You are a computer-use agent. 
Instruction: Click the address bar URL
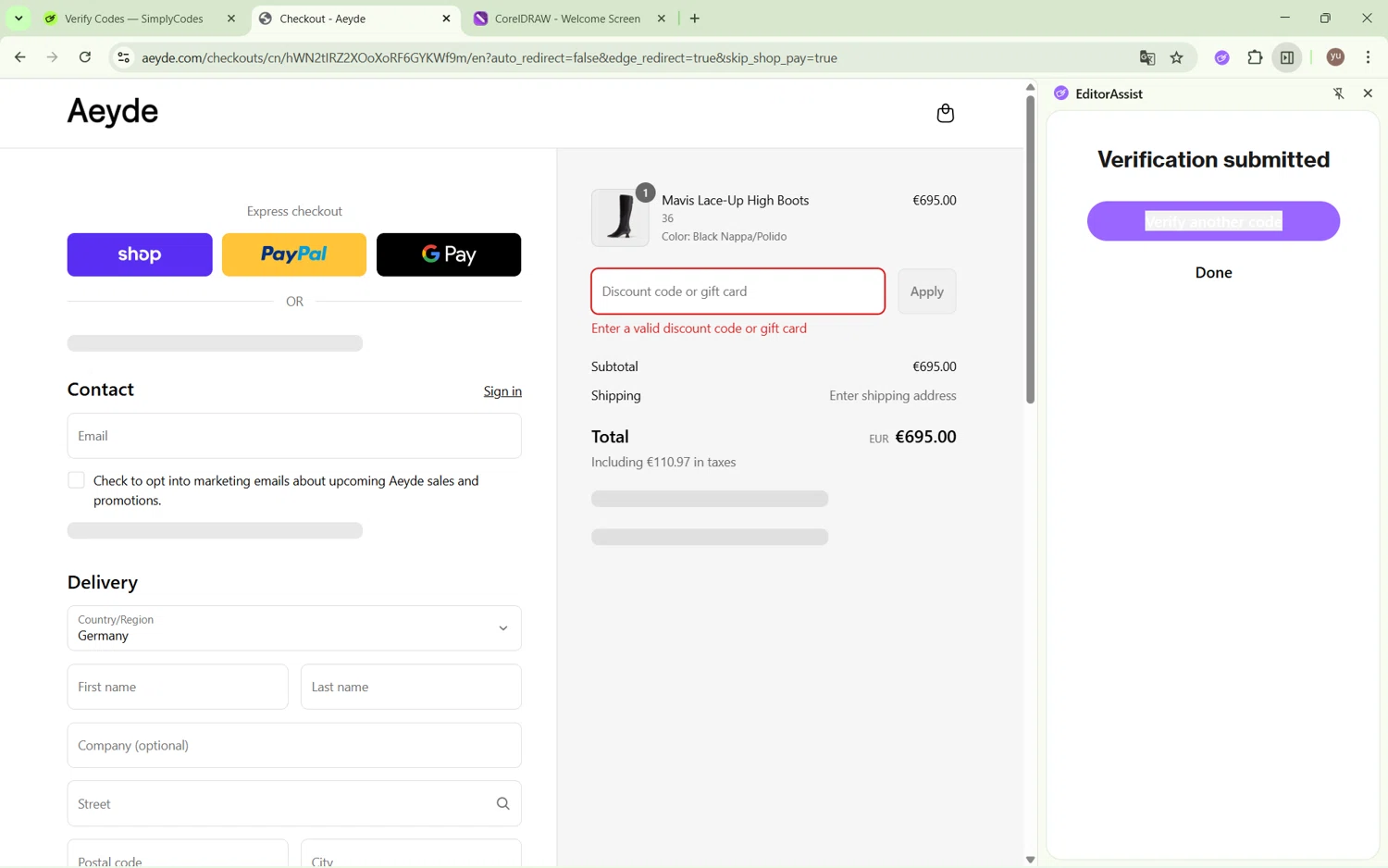coord(490,57)
